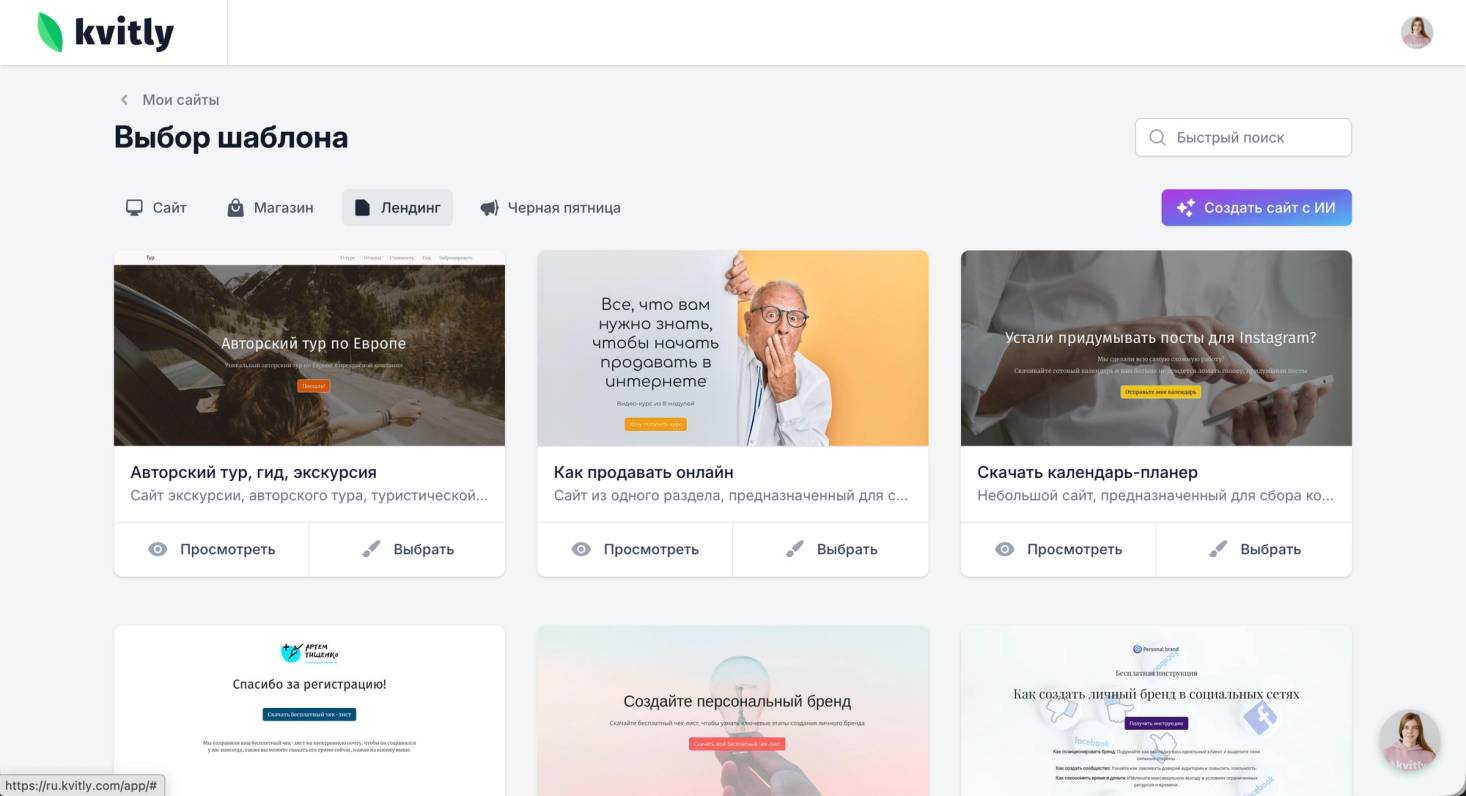Click the Создать сайт с ИИ button
The height and width of the screenshot is (796, 1466).
(x=1256, y=208)
